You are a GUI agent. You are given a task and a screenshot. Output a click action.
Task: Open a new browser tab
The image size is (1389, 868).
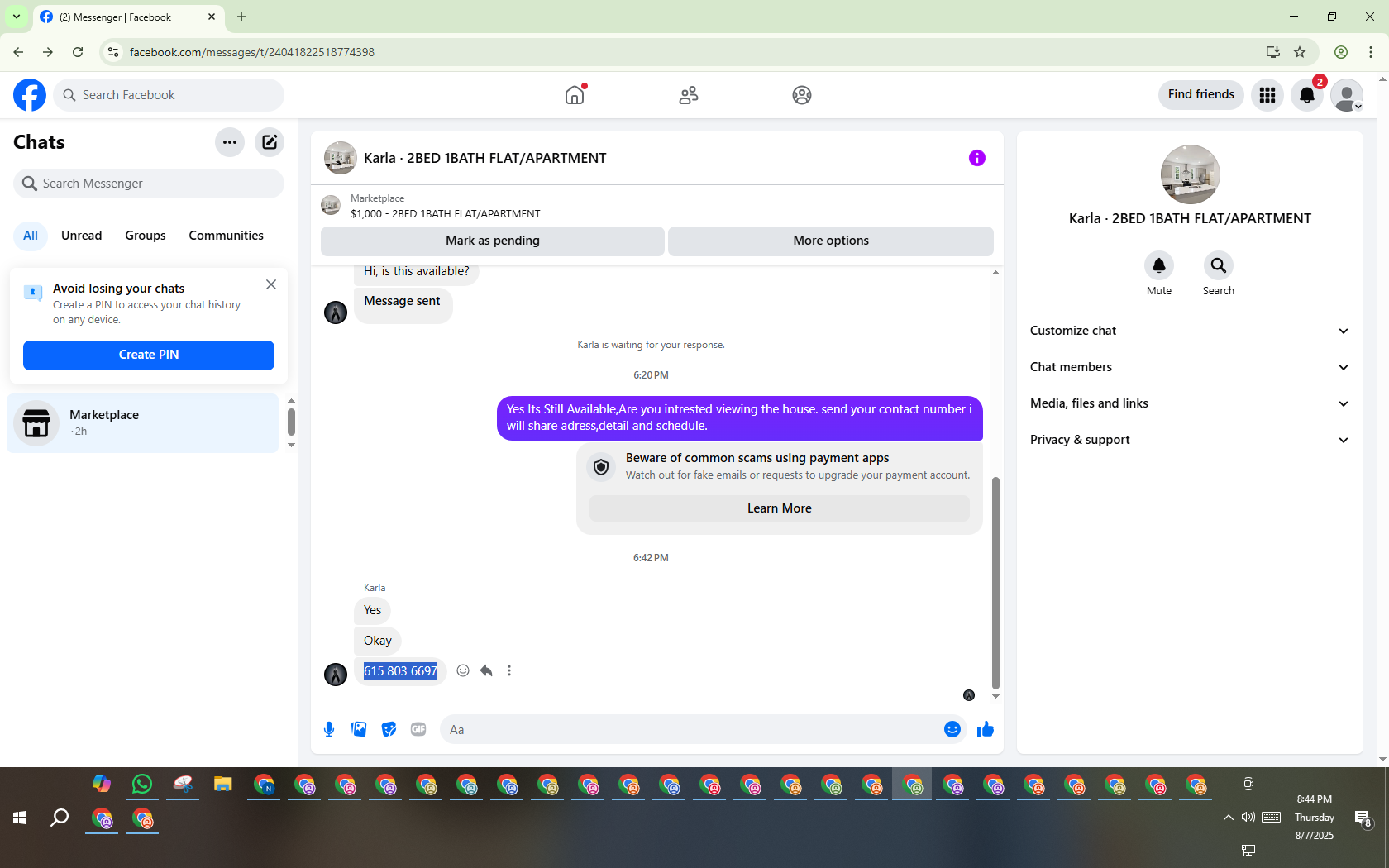(241, 17)
